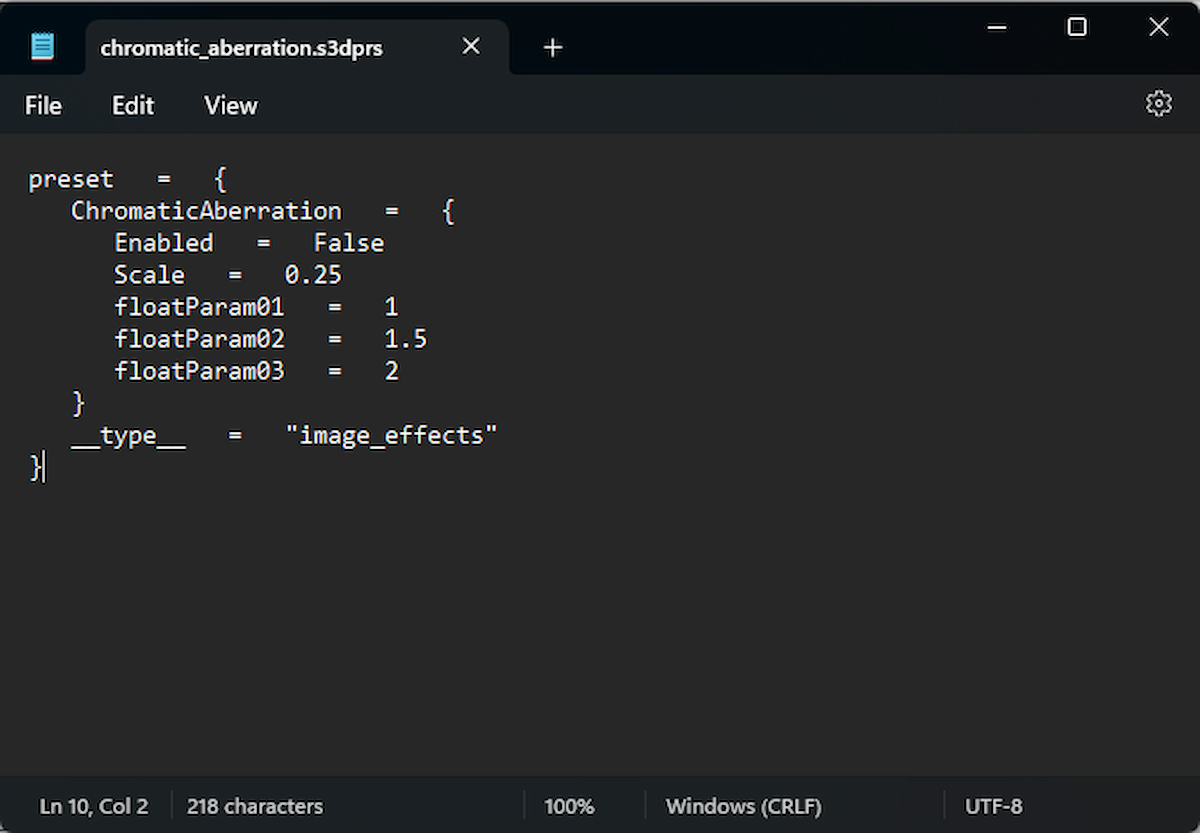1200x833 pixels.
Task: Minimize the Notepad window
Action: click(997, 28)
